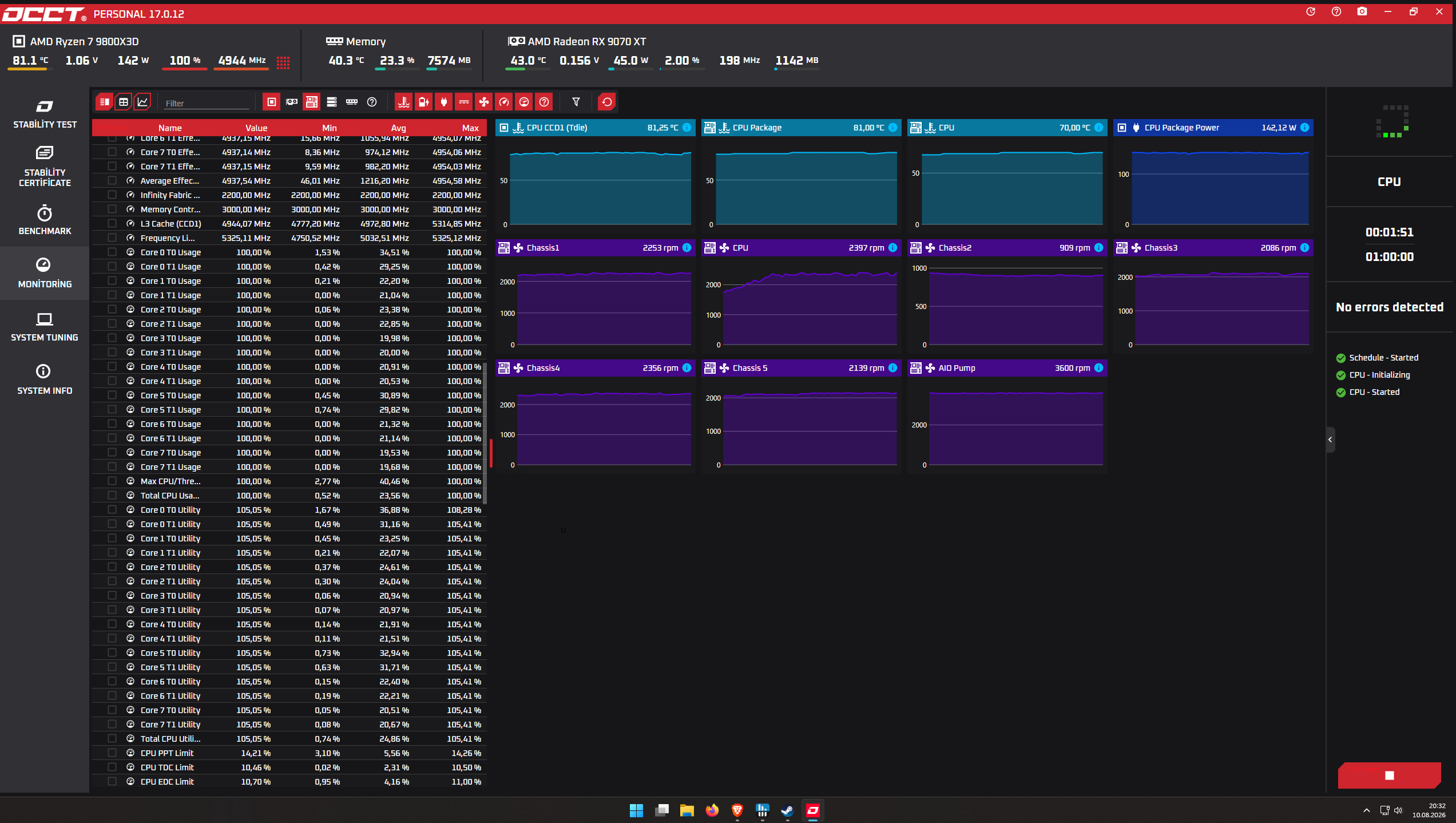Click the update refresh icon in title bar
This screenshot has width=1456, height=823.
click(x=1311, y=12)
